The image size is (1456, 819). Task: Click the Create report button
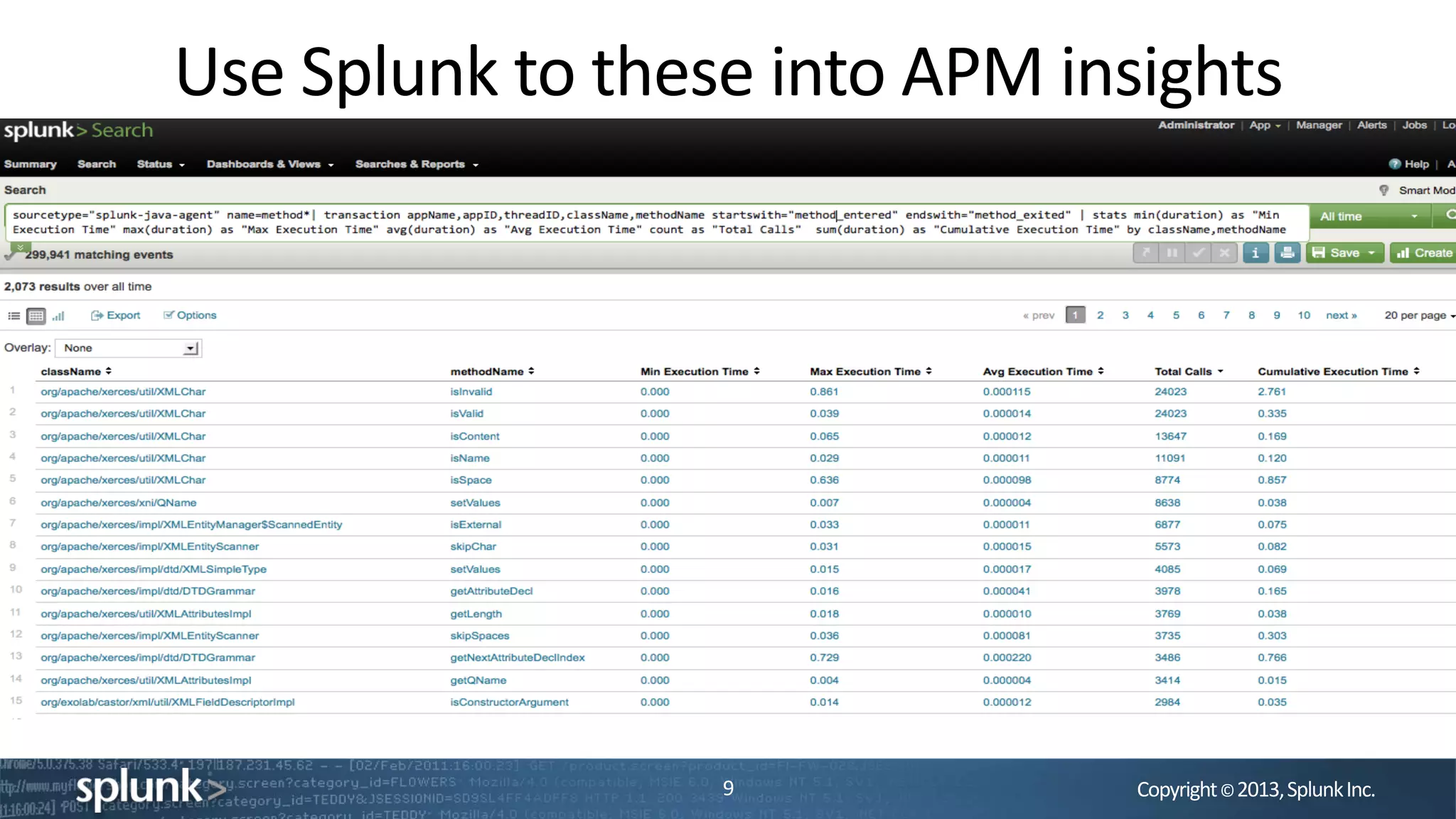click(1423, 253)
